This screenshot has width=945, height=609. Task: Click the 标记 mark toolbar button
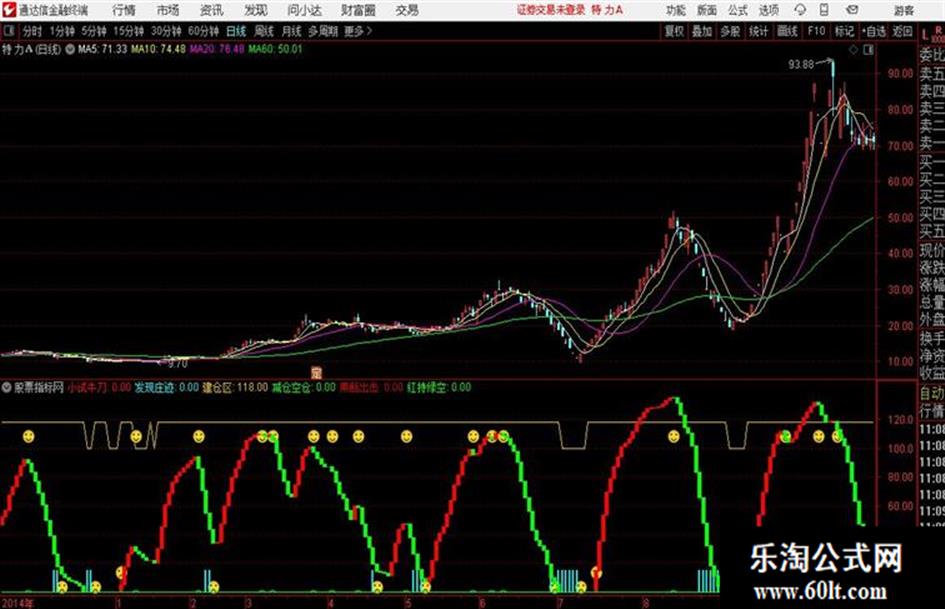pos(844,31)
